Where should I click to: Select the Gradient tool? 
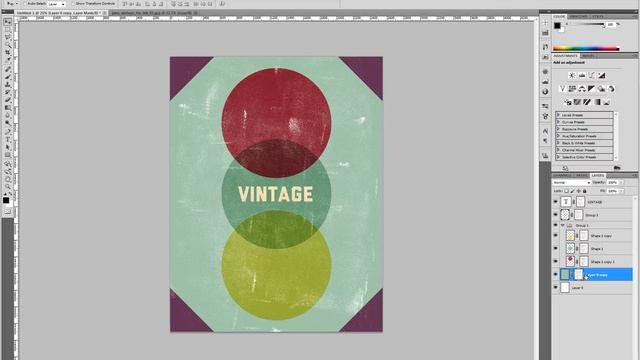coord(7,108)
